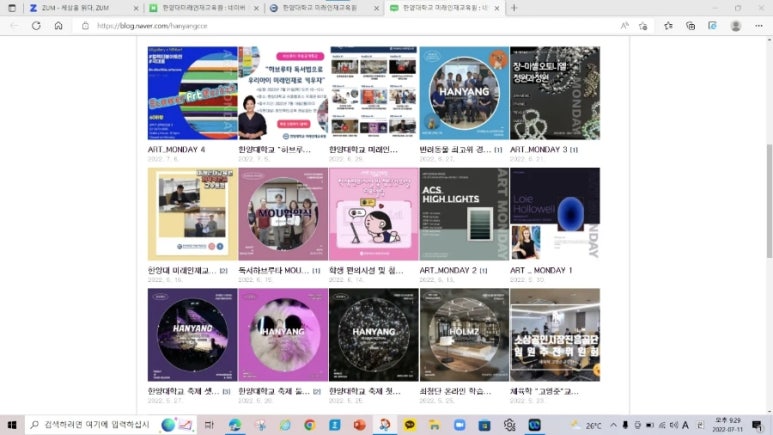Viewport: 773px width, 435px height.
Task: Click the ART_MONDAY 2 post title
Action: pos(448,270)
